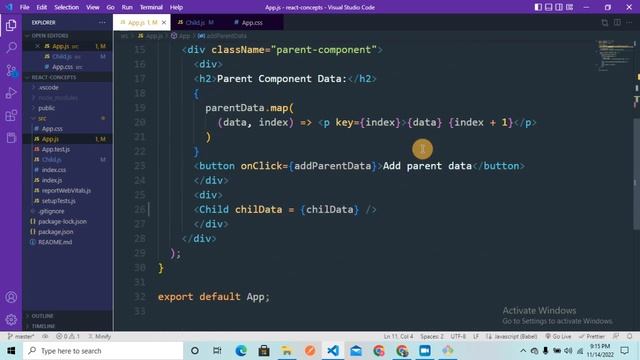
Task: Click Minify in the status bar
Action: 100,336
